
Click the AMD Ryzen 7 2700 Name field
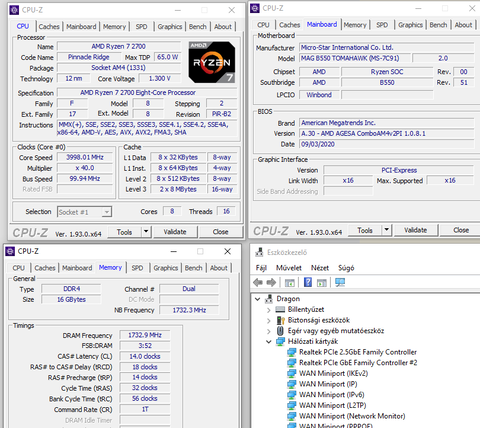119,46
